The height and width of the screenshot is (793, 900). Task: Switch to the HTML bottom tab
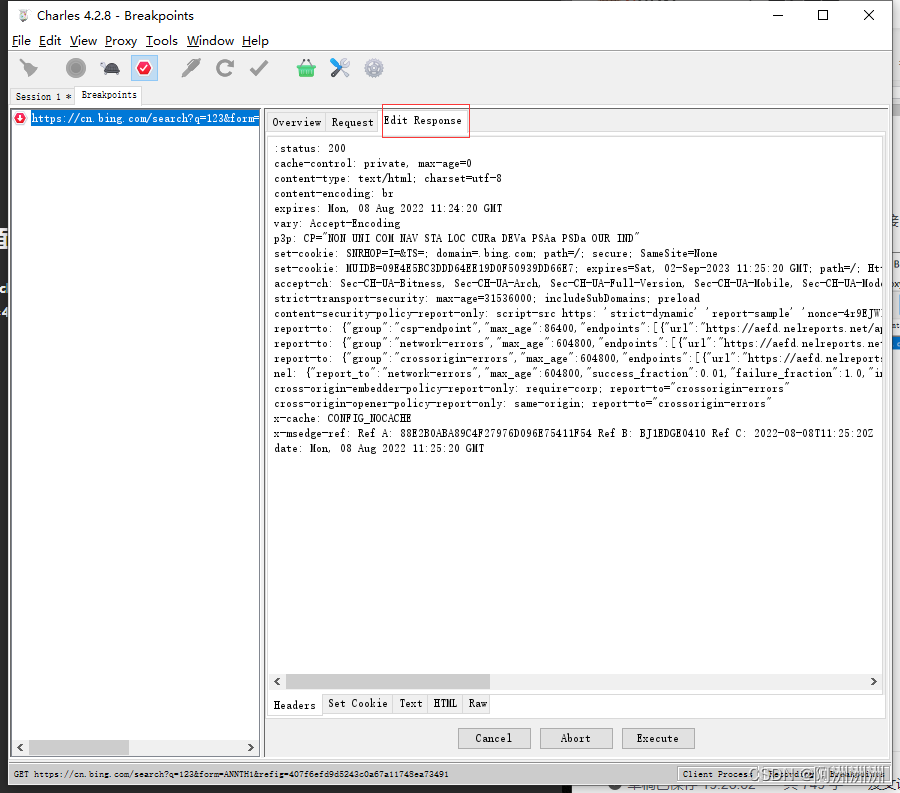tap(445, 703)
